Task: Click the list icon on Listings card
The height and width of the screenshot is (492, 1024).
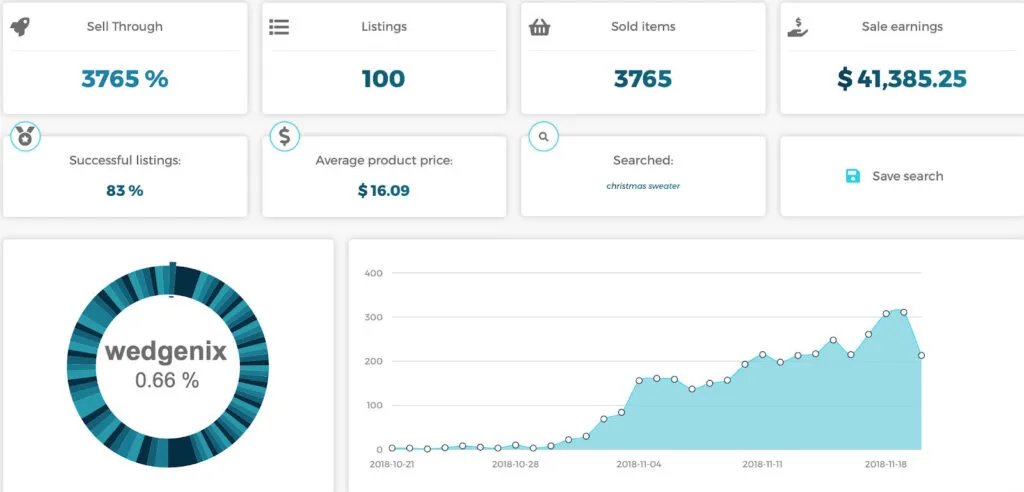Action: (x=279, y=27)
